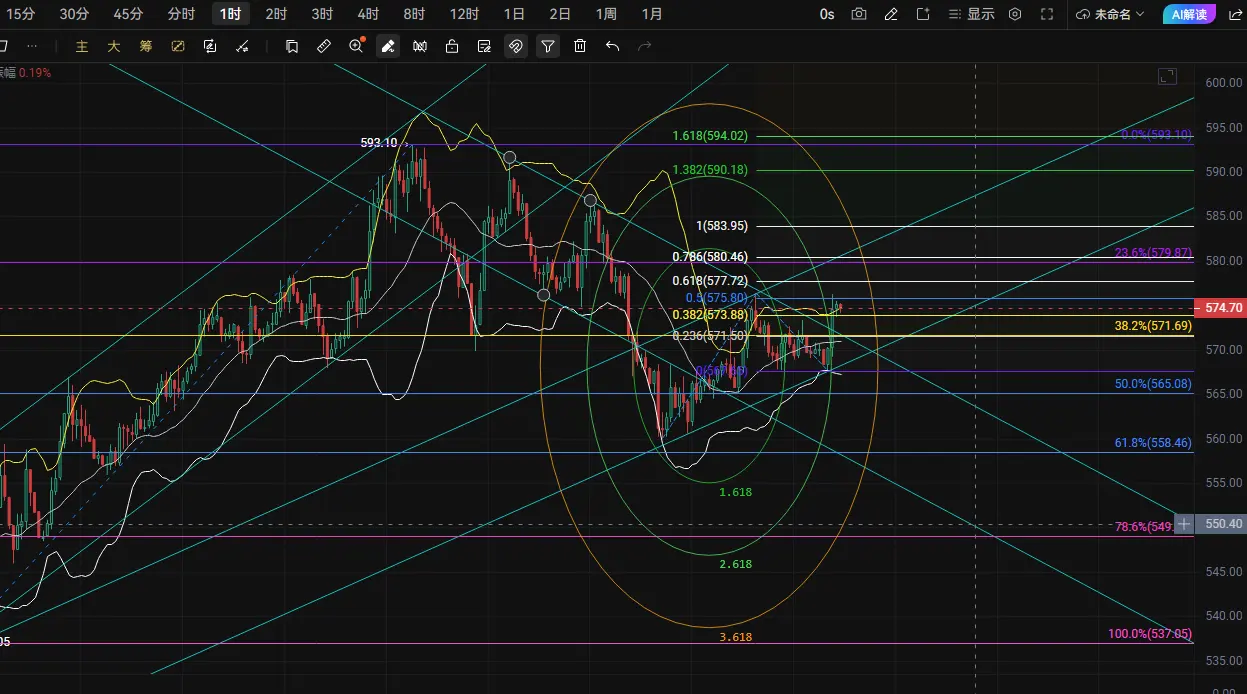
Task: Expand the more tools ellipsis
Action: point(33,46)
